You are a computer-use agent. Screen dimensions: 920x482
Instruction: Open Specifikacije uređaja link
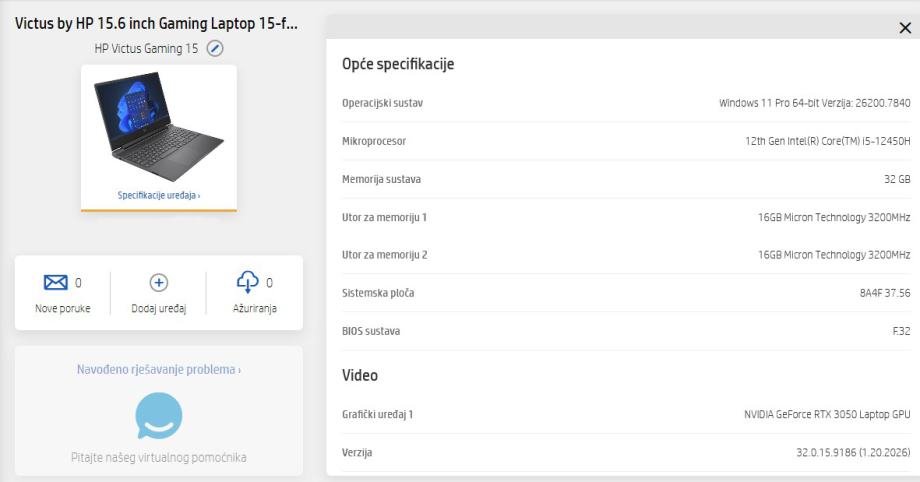[x=158, y=195]
